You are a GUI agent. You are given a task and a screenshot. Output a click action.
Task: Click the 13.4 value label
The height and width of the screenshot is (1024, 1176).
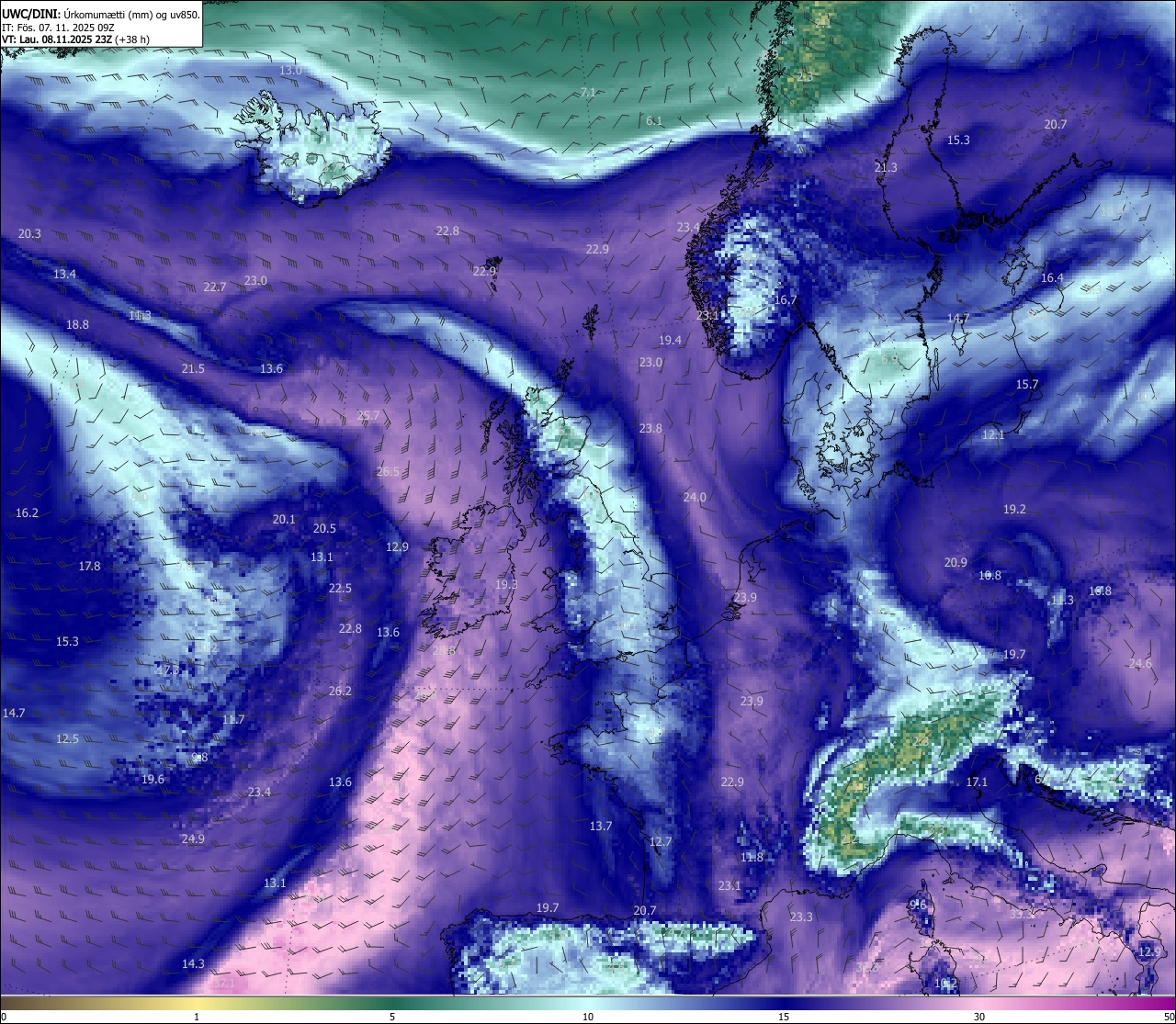pos(64,274)
